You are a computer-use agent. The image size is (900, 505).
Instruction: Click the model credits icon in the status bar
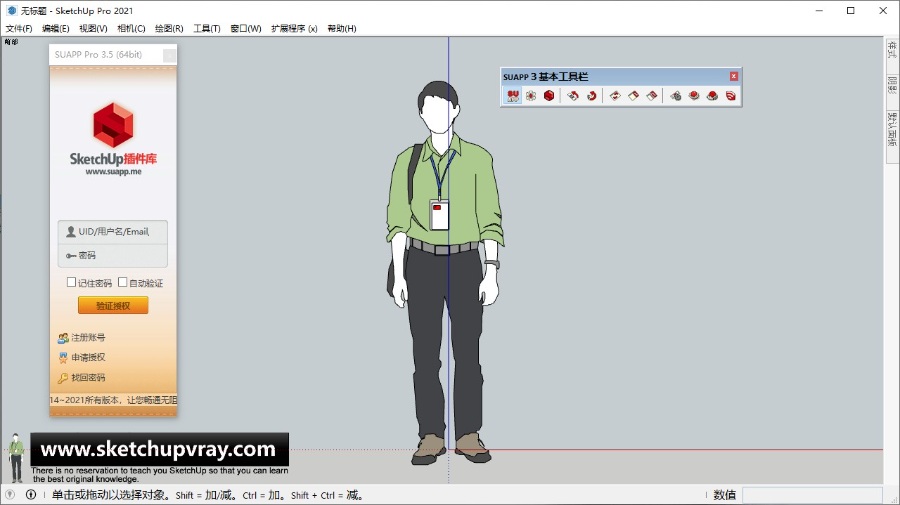[31, 494]
